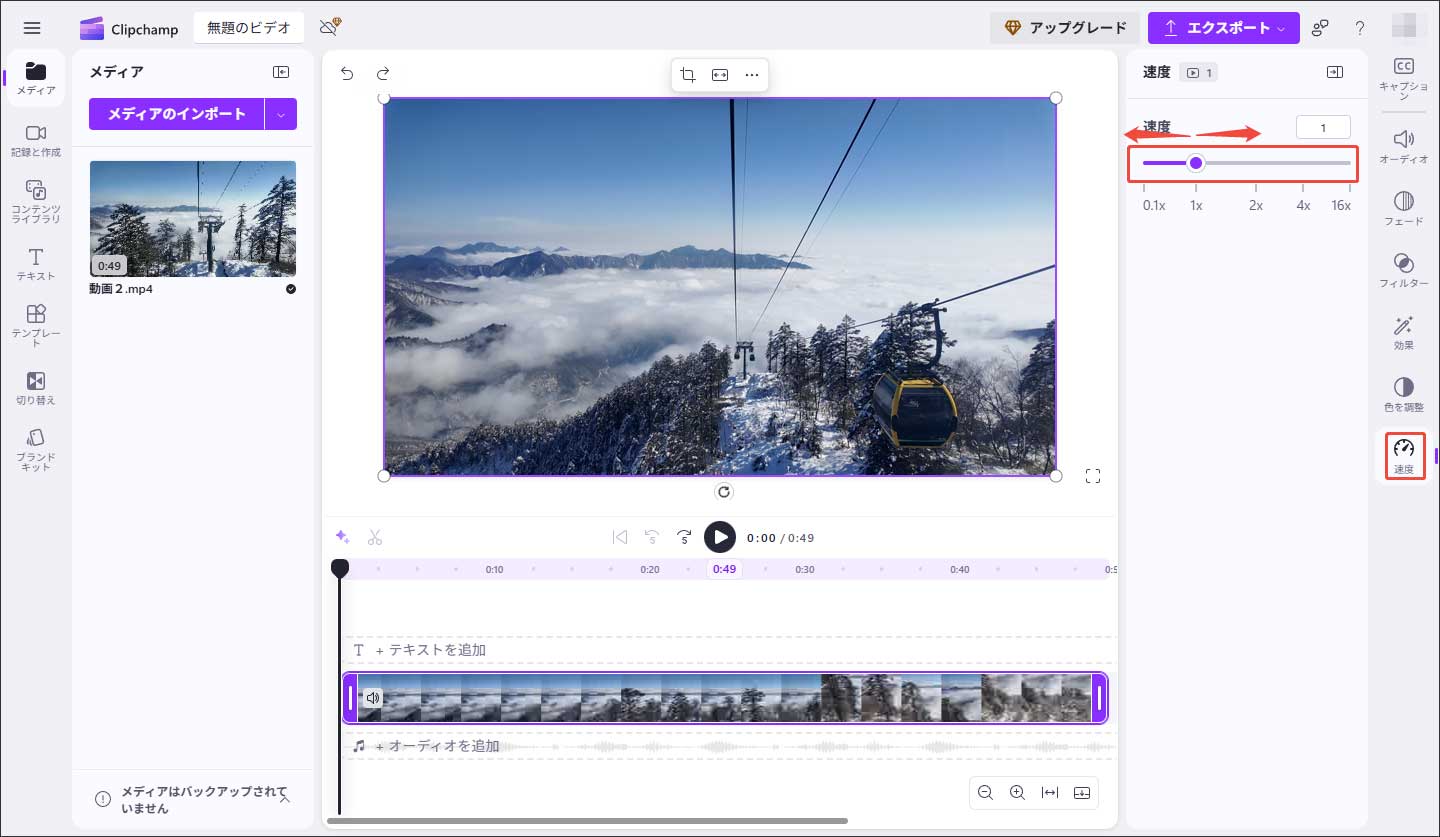Screen dimensions: 1440x837
Task: Select the 動画２.mp4 thumbnail in the media panel
Action: tap(192, 219)
